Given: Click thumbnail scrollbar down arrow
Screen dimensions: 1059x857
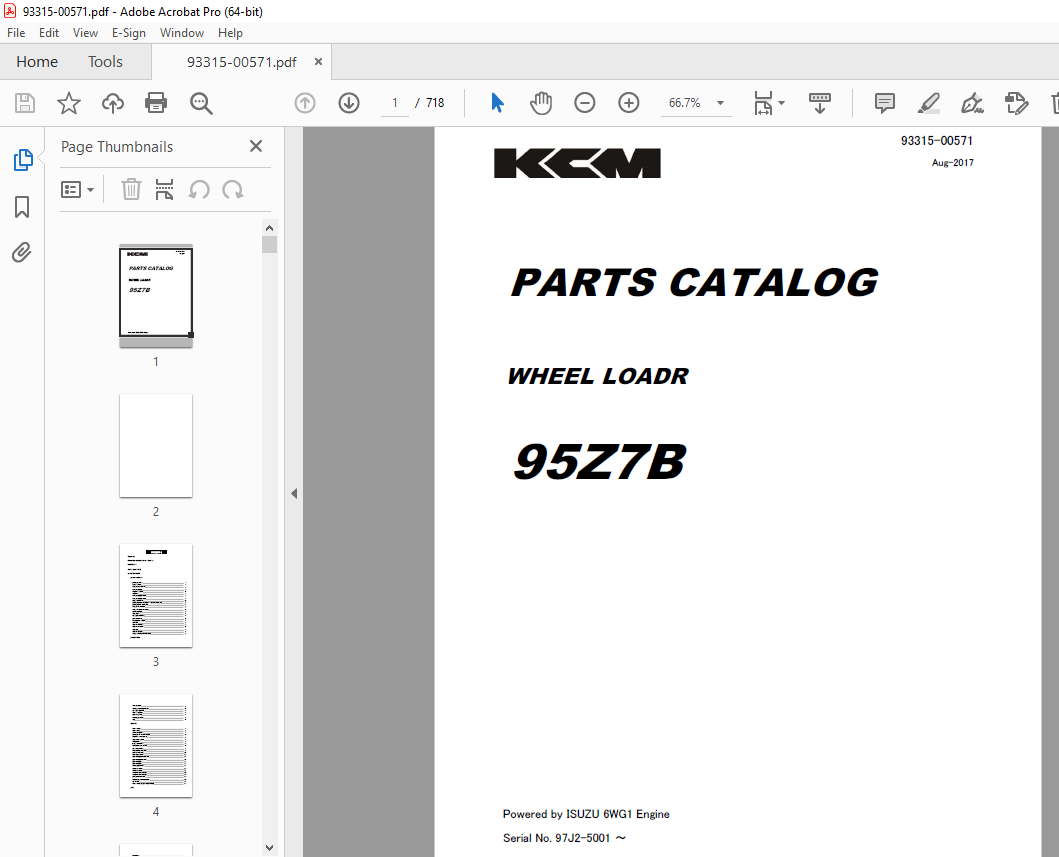Looking at the screenshot, I should (269, 848).
